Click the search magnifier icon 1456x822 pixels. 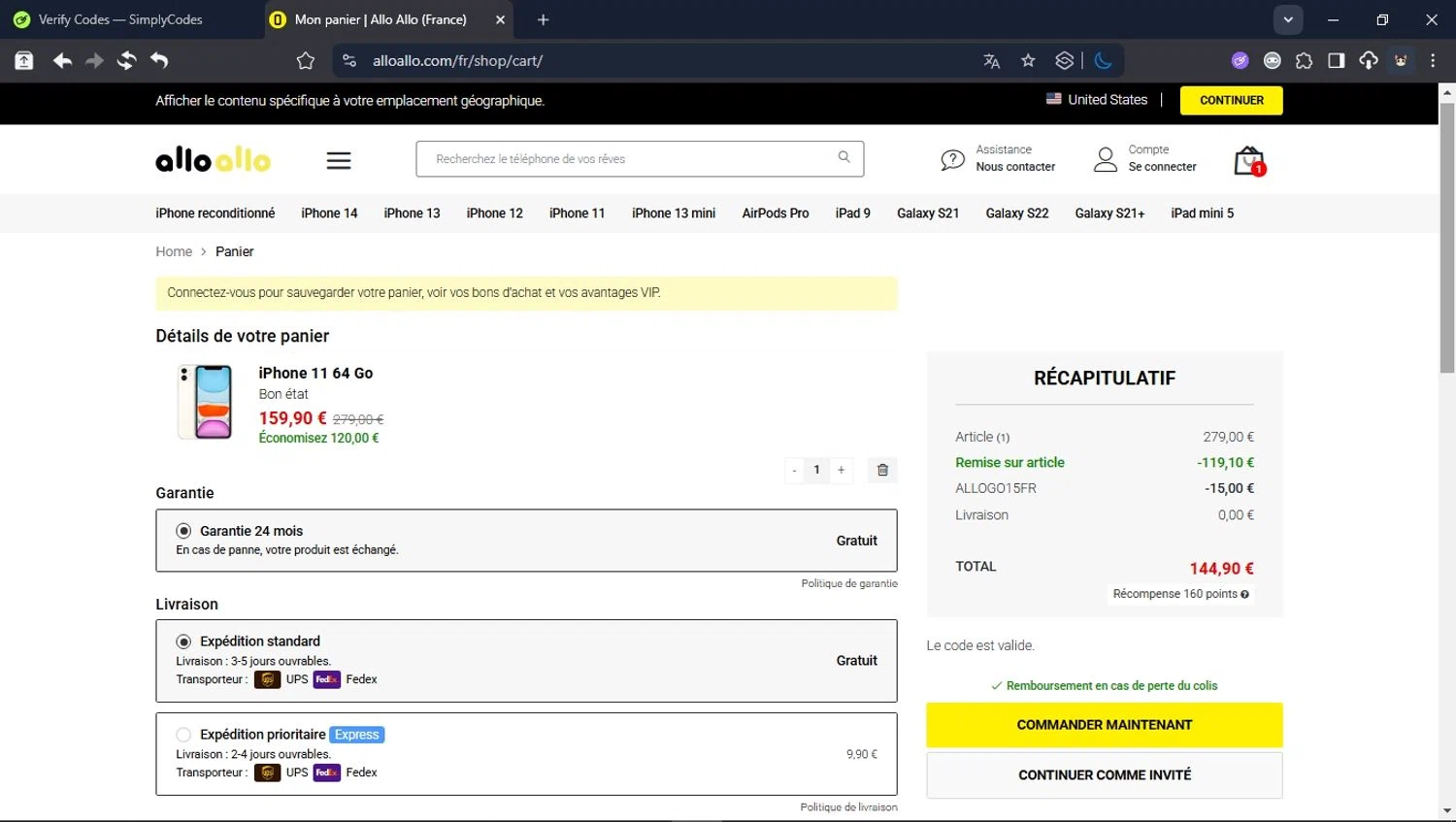pos(844,157)
